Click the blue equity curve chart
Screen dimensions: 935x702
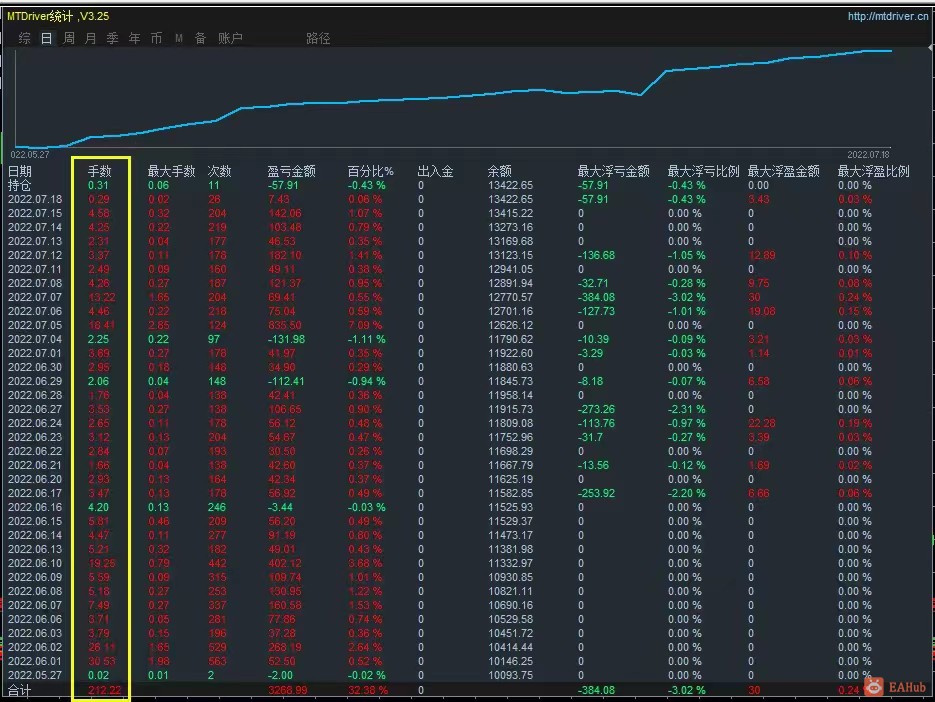tap(453, 98)
